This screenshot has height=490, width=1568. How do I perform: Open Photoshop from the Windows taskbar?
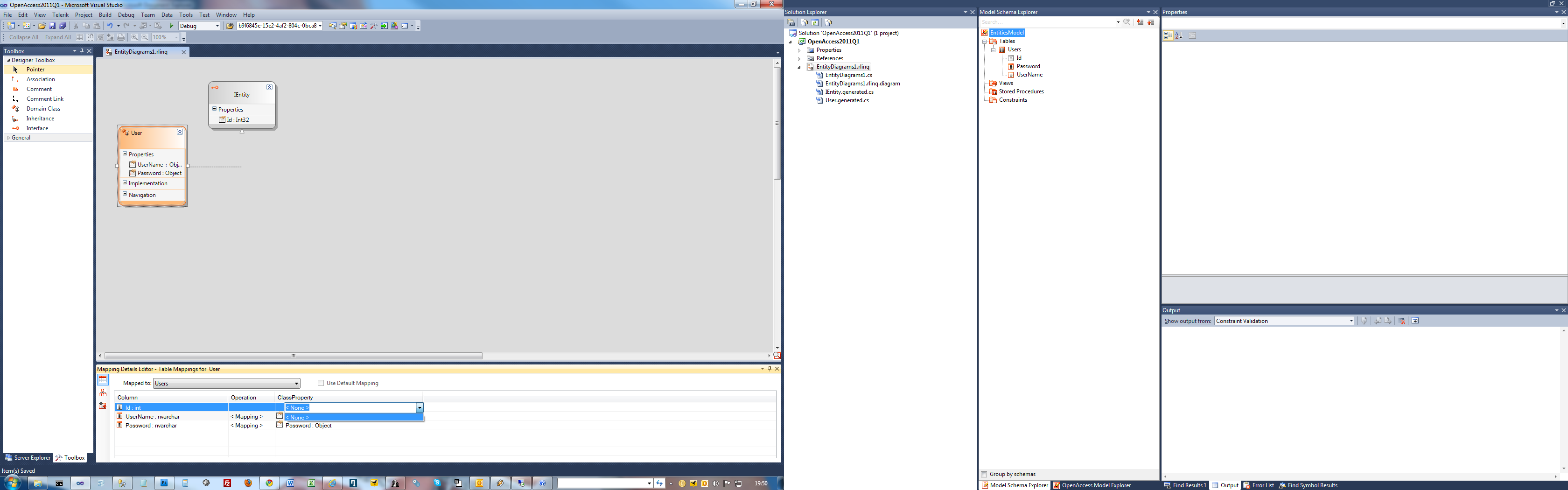(164, 483)
